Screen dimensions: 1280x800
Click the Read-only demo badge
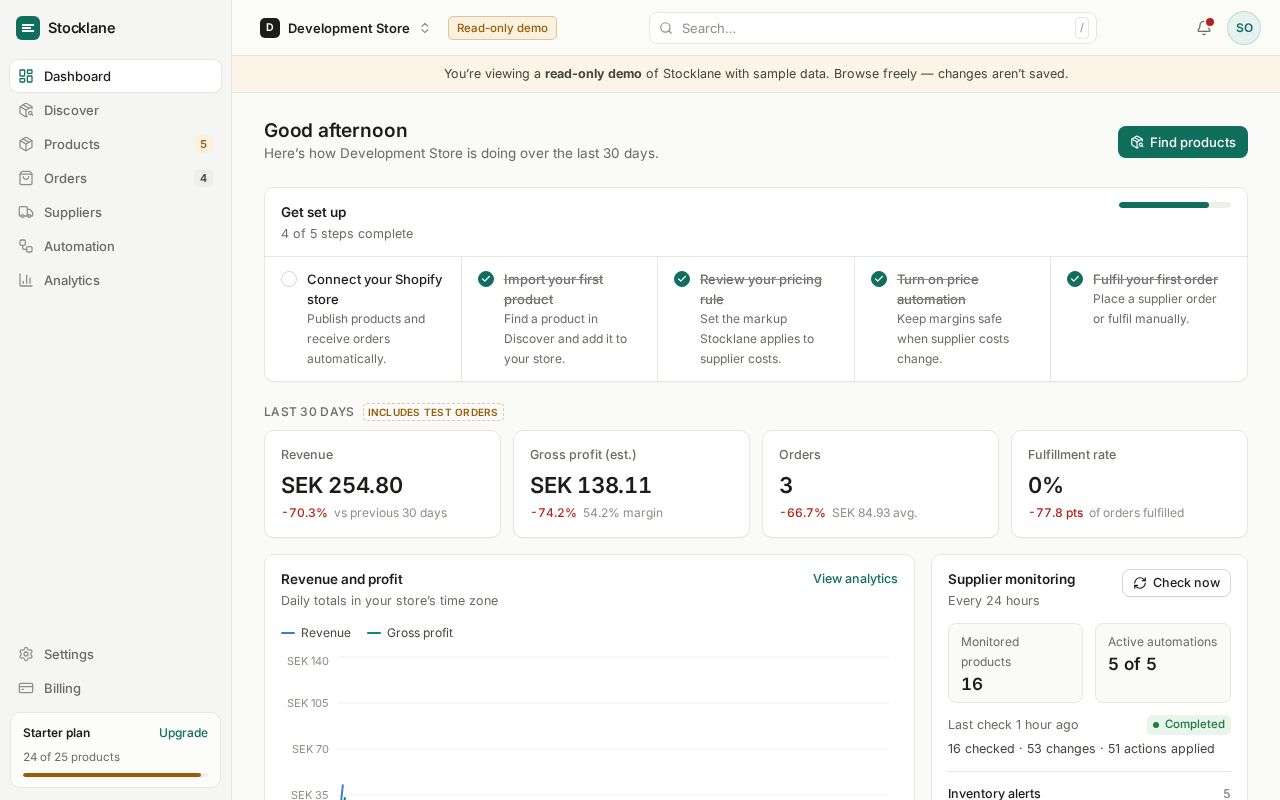pyautogui.click(x=502, y=28)
